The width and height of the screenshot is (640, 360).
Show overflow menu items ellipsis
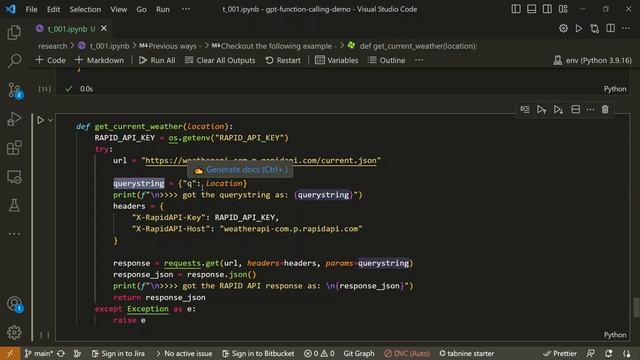(186, 9)
